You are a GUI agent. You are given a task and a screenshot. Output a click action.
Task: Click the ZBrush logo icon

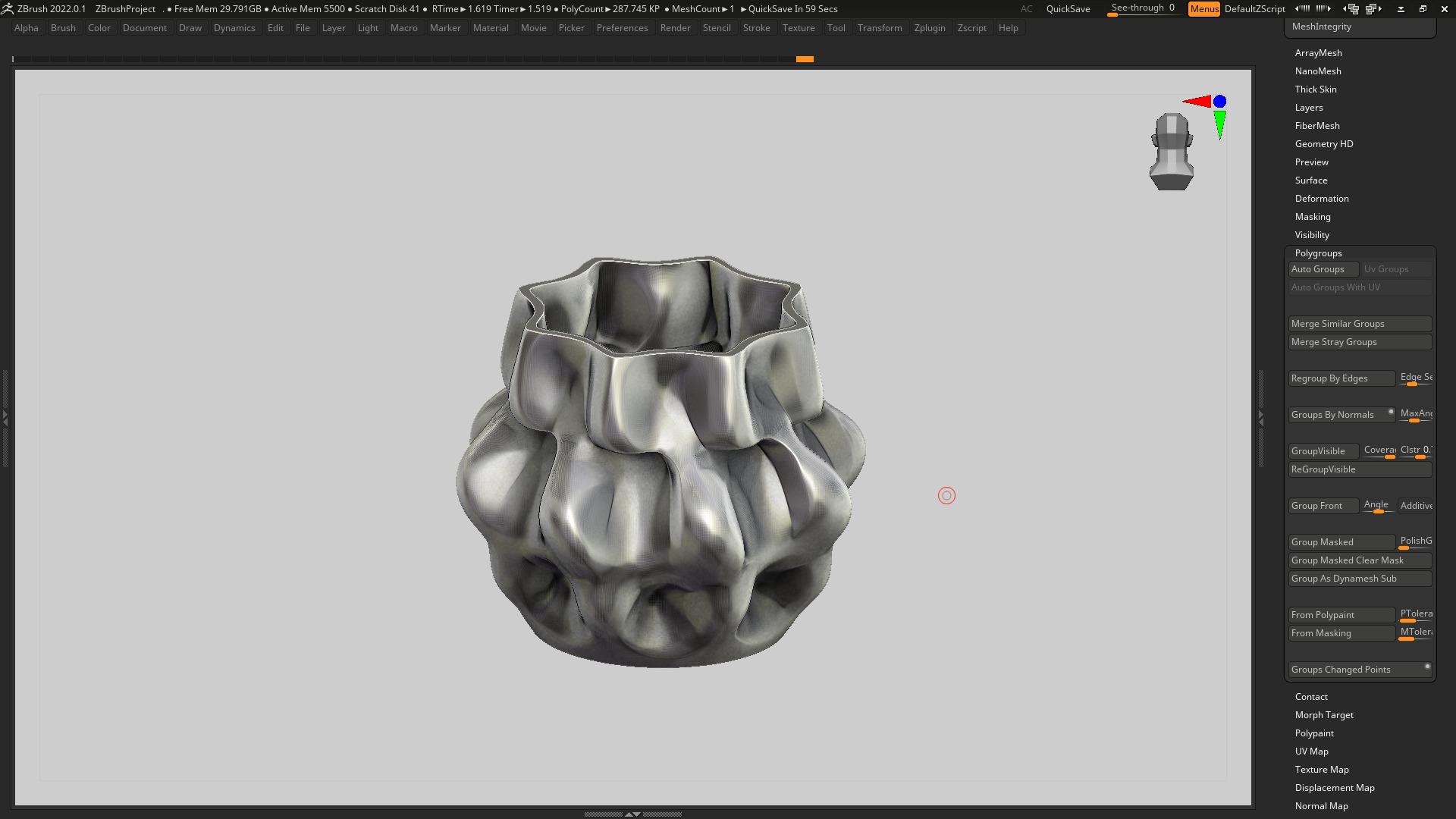[7, 9]
